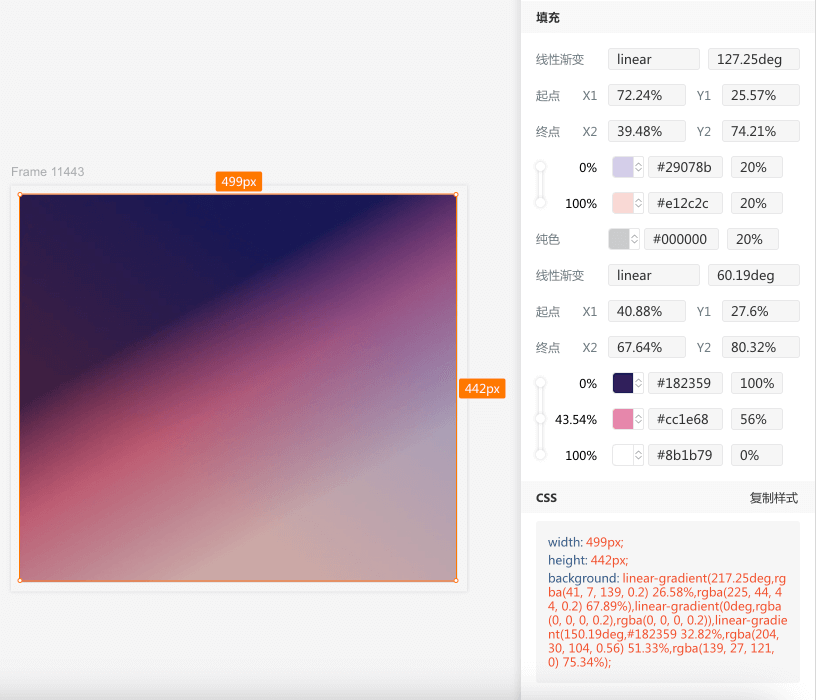Click the X1 field showing 72.24%

point(646,95)
